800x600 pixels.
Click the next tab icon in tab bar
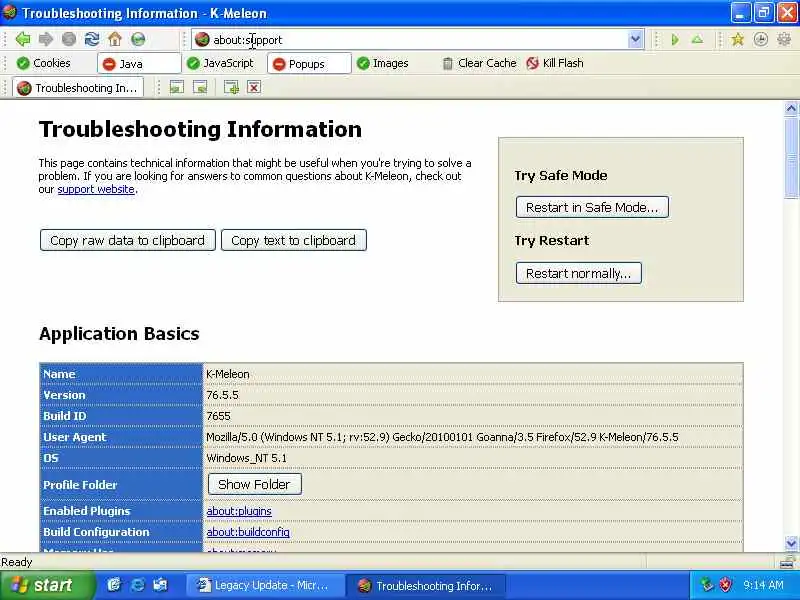[200, 87]
